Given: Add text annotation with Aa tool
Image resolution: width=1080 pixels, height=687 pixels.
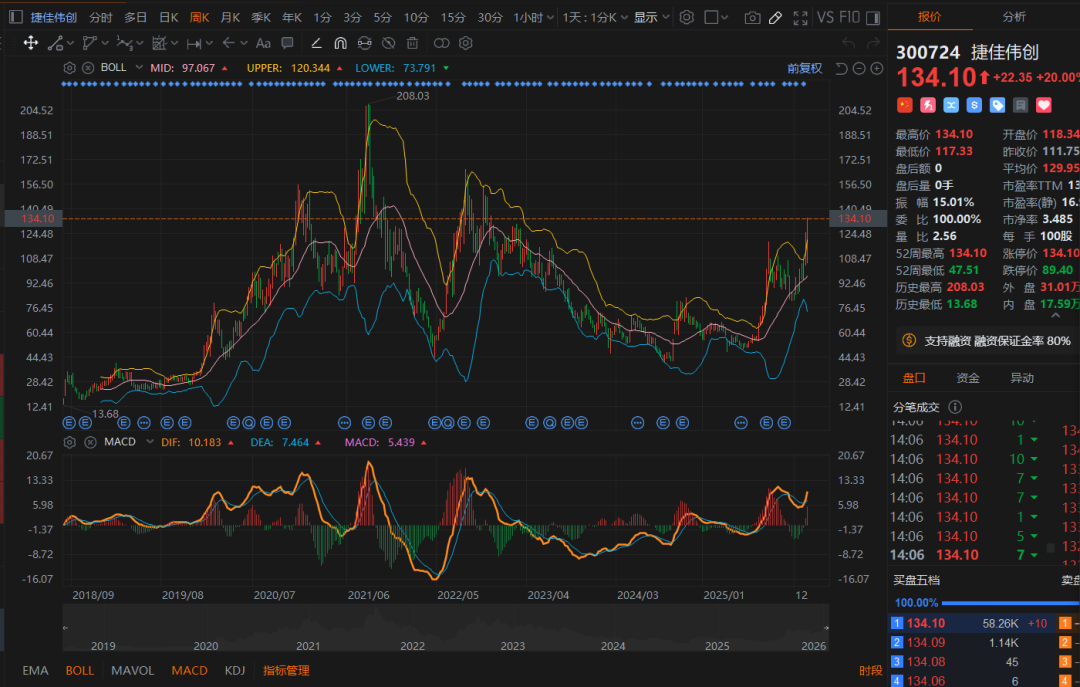Looking at the screenshot, I should (263, 42).
